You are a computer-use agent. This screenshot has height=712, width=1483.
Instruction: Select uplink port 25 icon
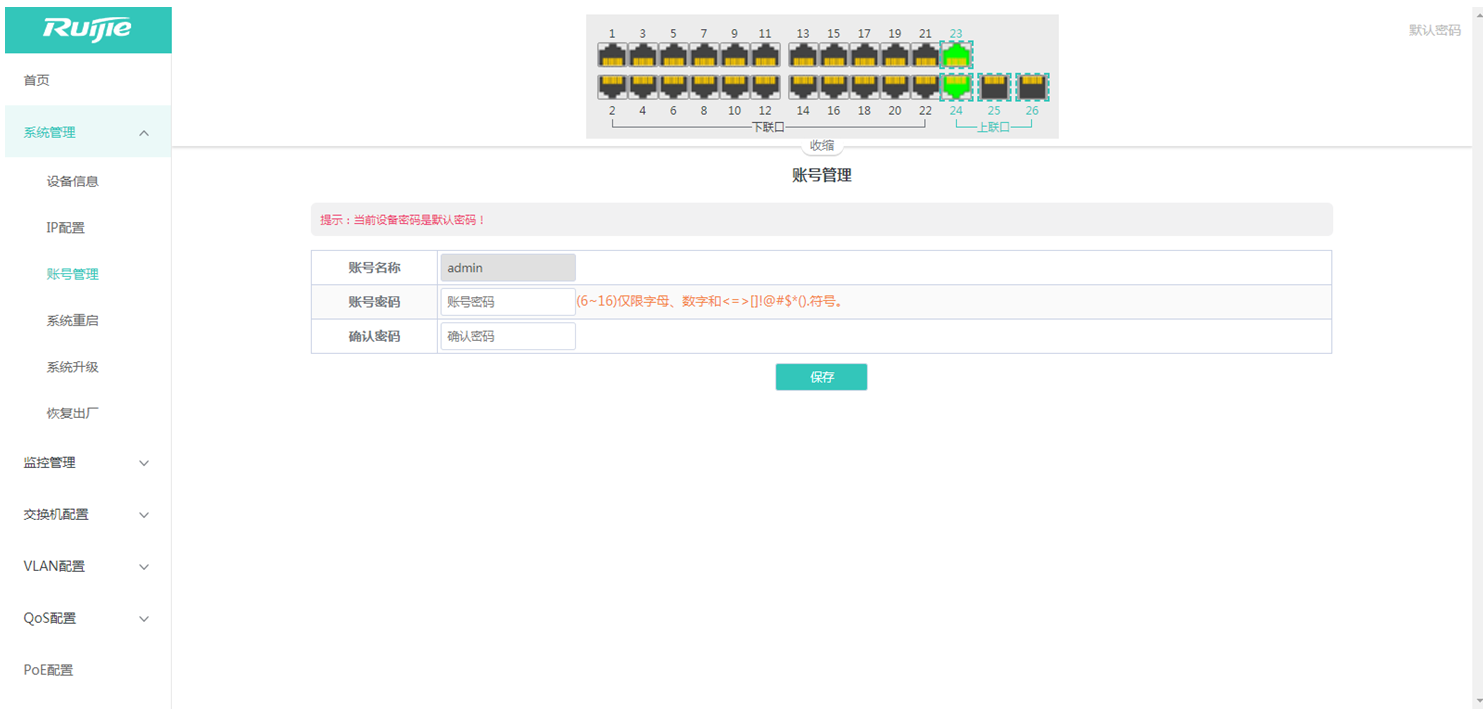[994, 87]
